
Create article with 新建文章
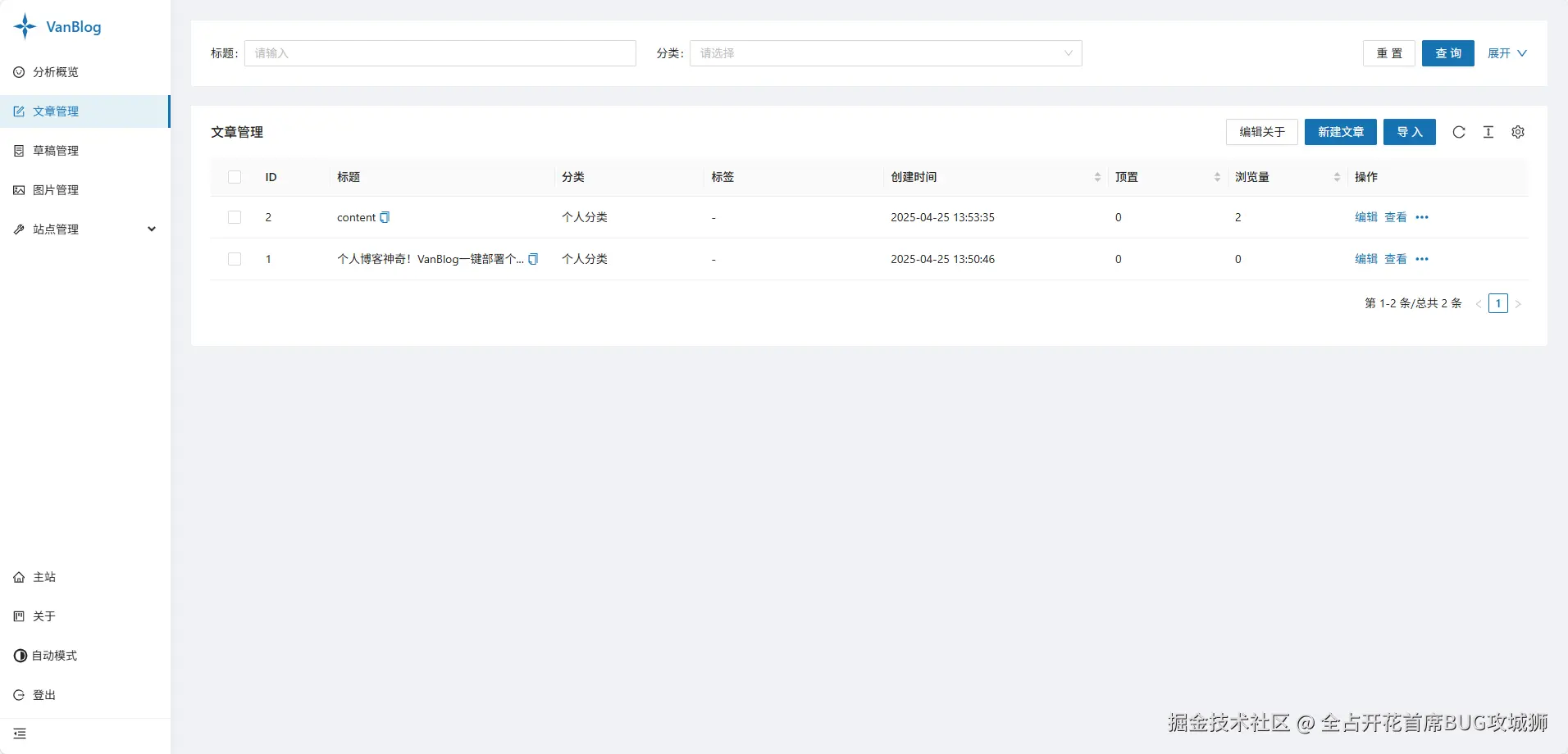tap(1341, 132)
